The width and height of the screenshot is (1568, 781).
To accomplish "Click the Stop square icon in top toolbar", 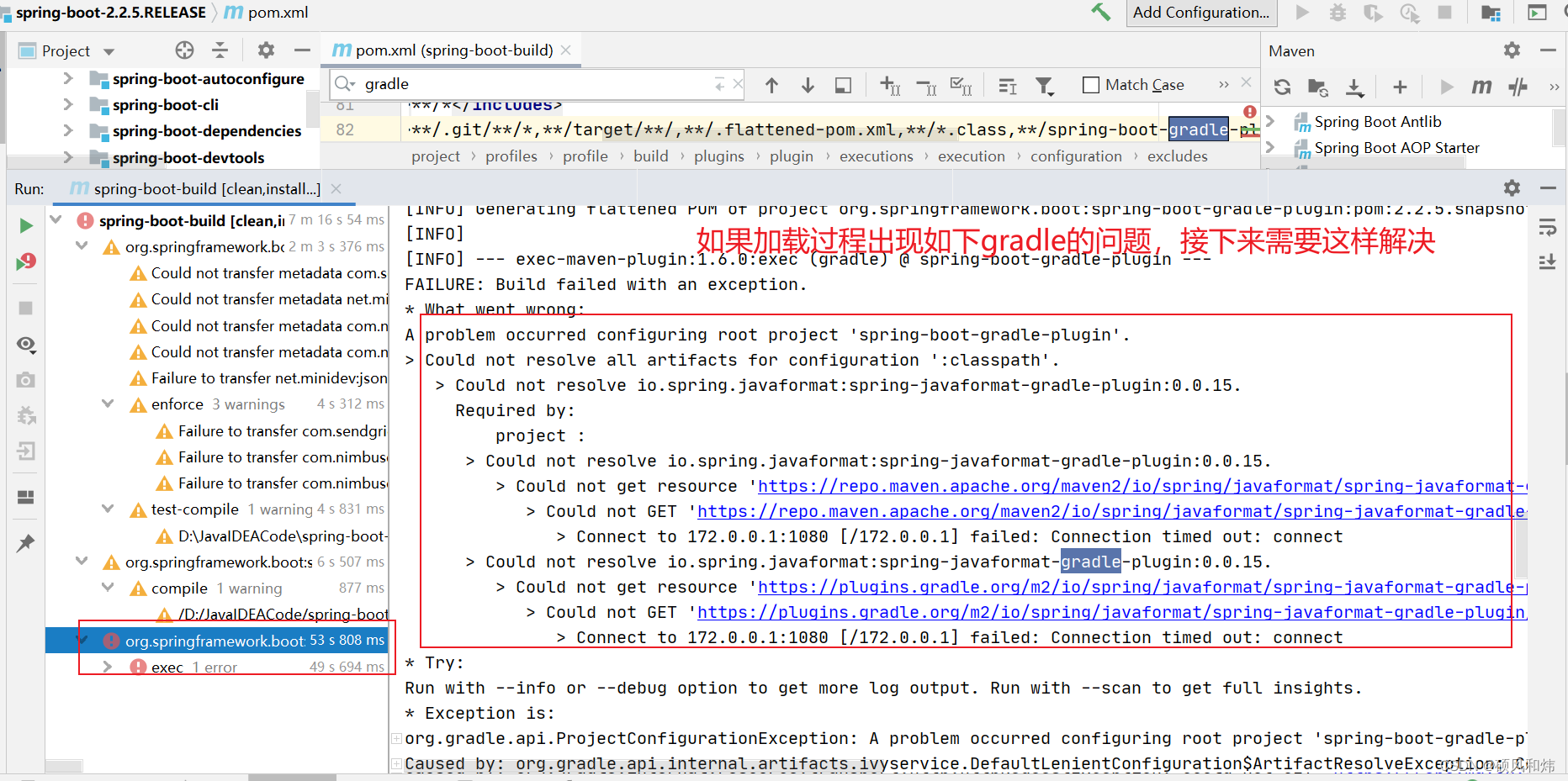I will 1445,13.
